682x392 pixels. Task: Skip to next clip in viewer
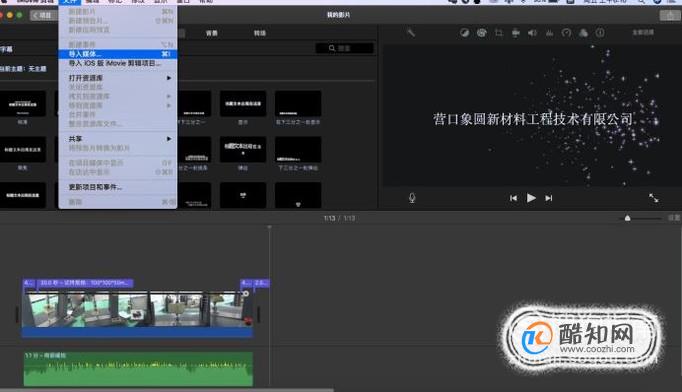tap(549, 198)
